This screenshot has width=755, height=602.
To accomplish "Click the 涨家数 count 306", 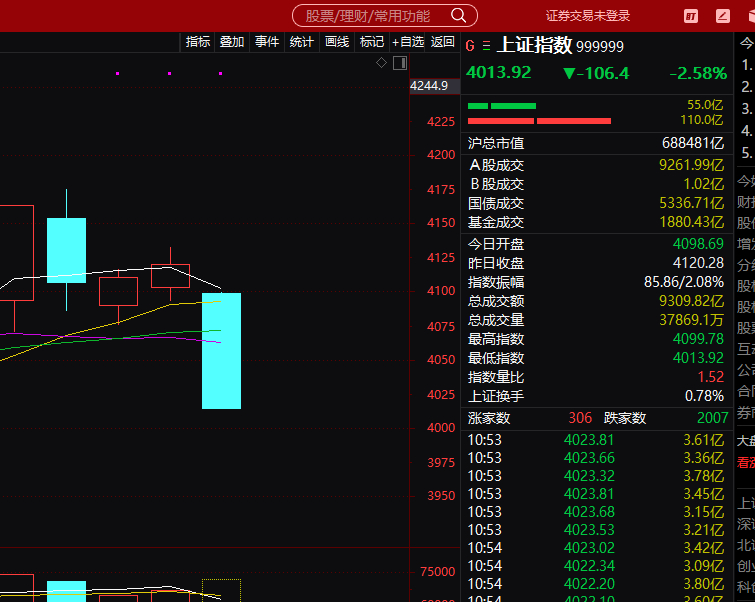I will tap(580, 418).
